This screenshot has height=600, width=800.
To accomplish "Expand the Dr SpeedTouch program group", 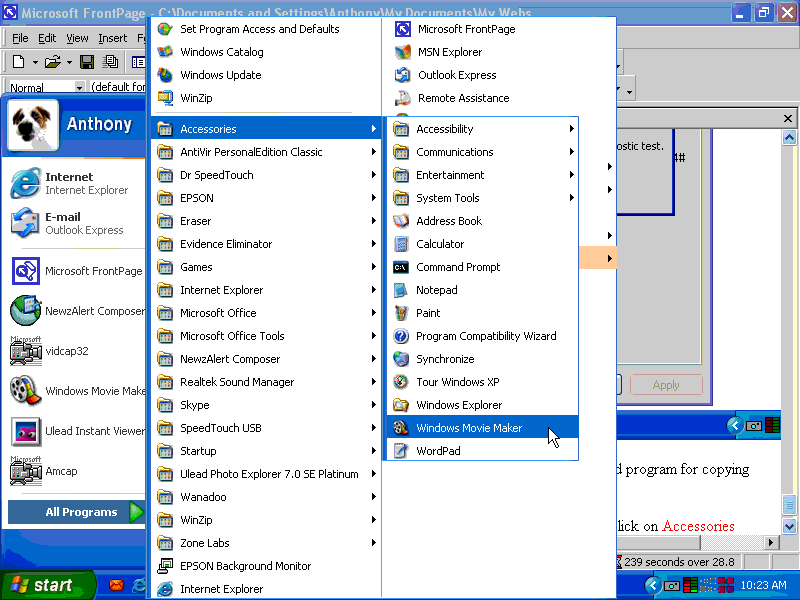I will [266, 175].
